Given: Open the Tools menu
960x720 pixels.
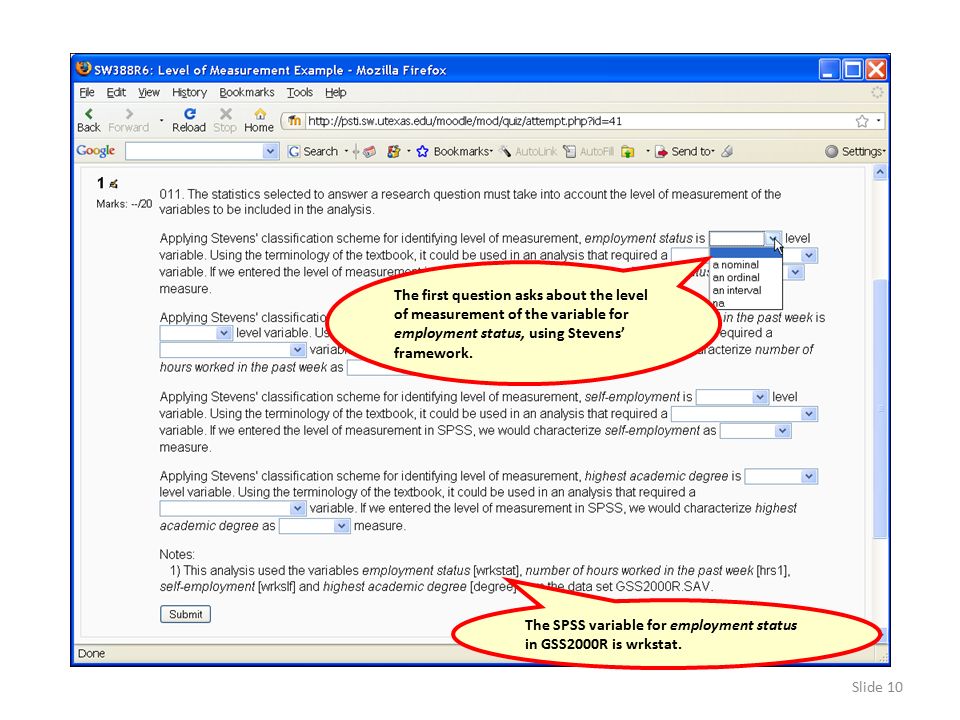Looking at the screenshot, I should (x=299, y=92).
